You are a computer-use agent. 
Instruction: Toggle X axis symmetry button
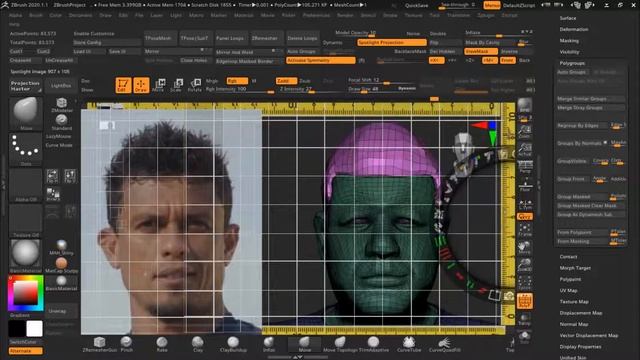[436, 60]
